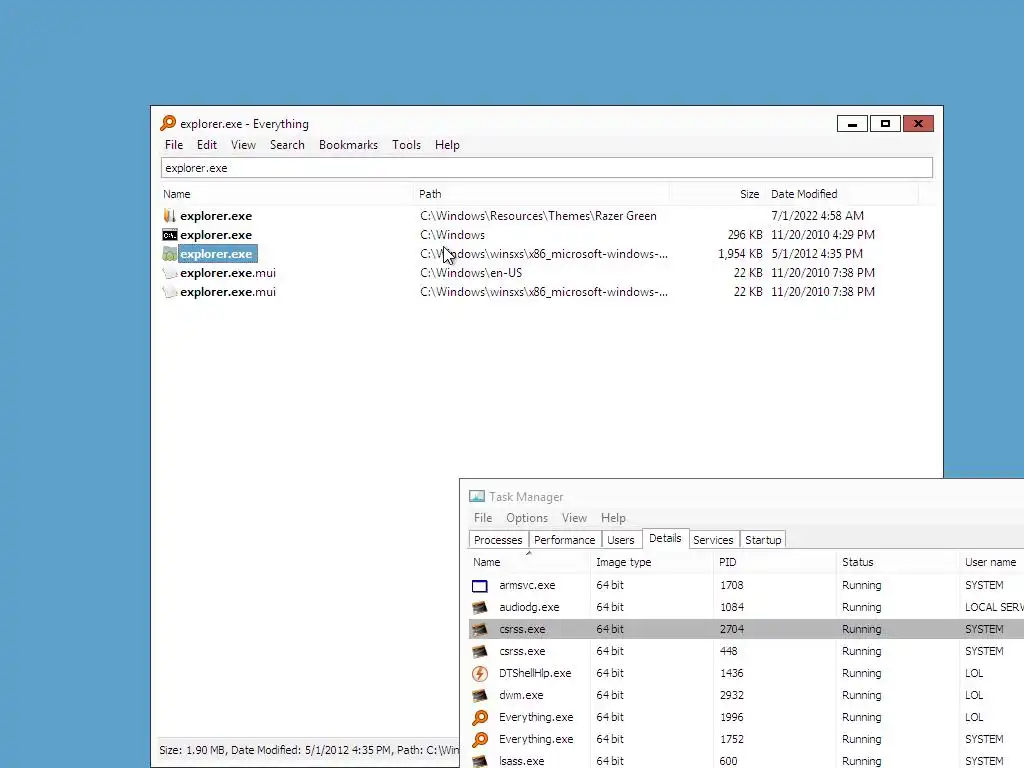This screenshot has width=1024, height=768.
Task: Click the Everything status bar text
Action: click(309, 750)
